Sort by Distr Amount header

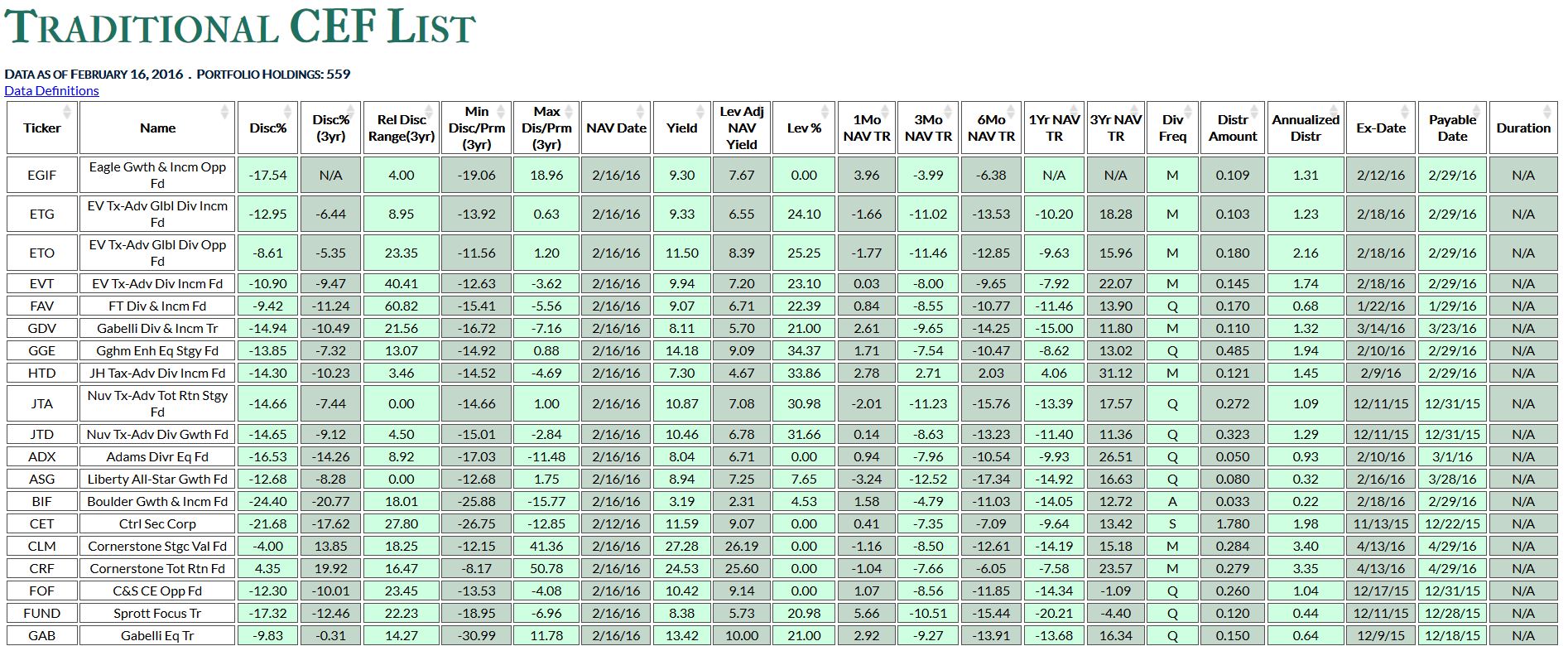click(x=1232, y=128)
